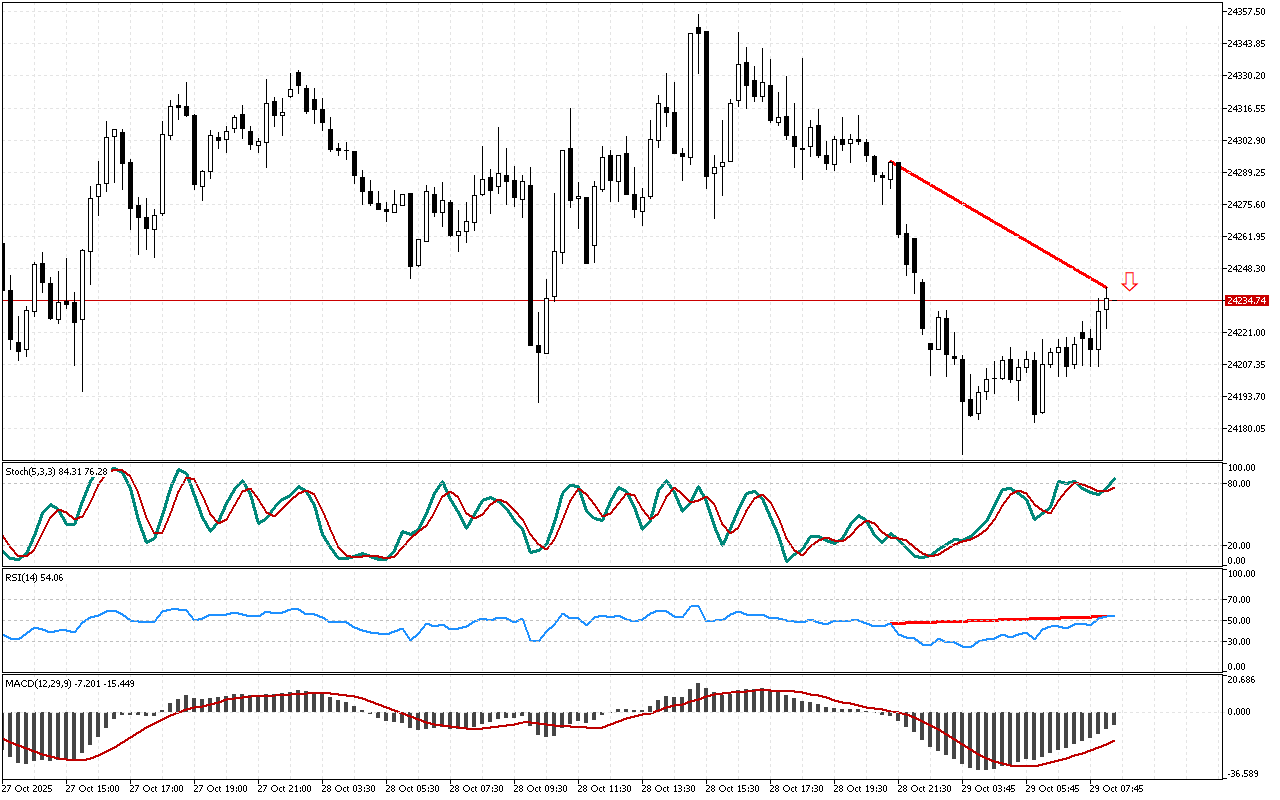The image size is (1280, 800).
Task: Click the 28 Oct 13:30 time label
Action: point(669,788)
